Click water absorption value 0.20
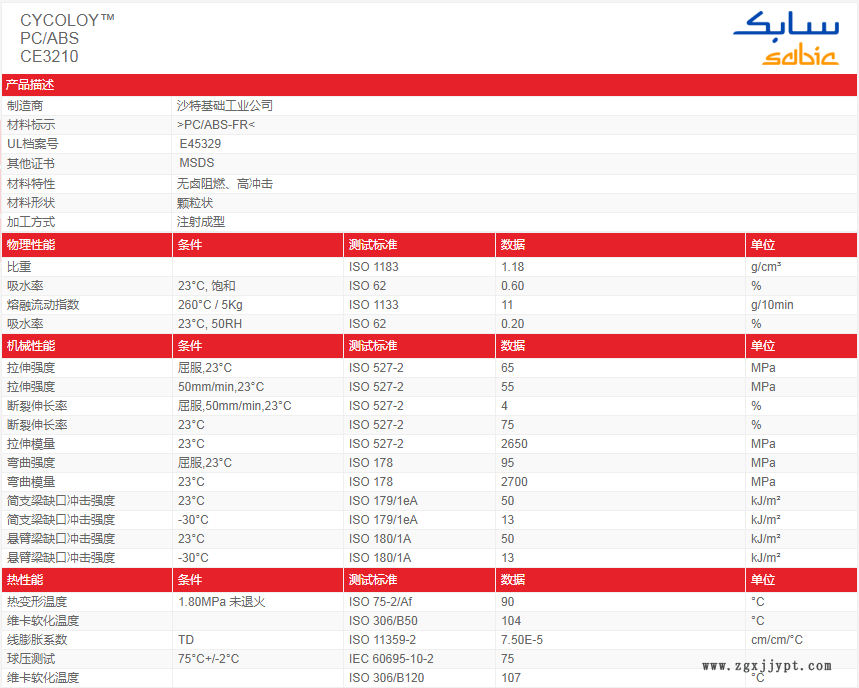This screenshot has width=859, height=688. (513, 324)
